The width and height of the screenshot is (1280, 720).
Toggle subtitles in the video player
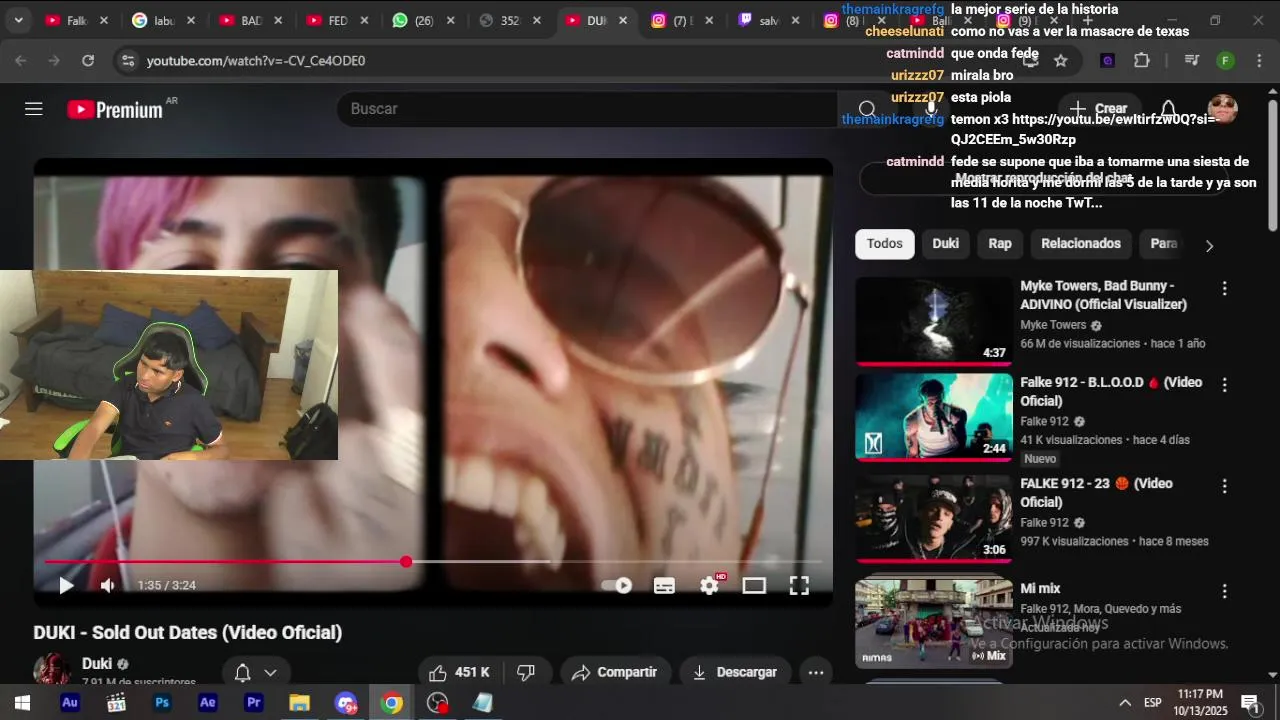[664, 586]
